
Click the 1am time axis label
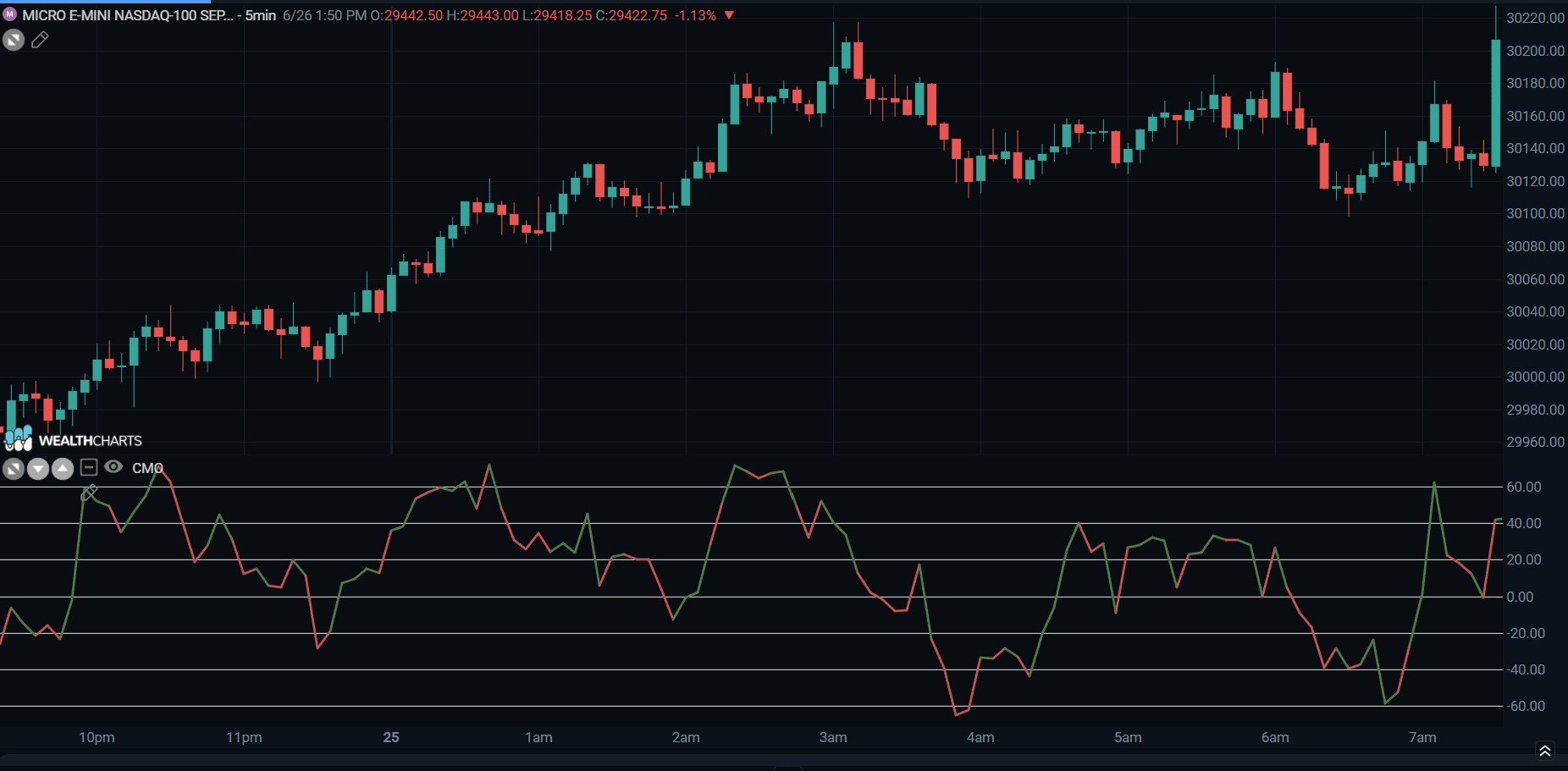(538, 737)
